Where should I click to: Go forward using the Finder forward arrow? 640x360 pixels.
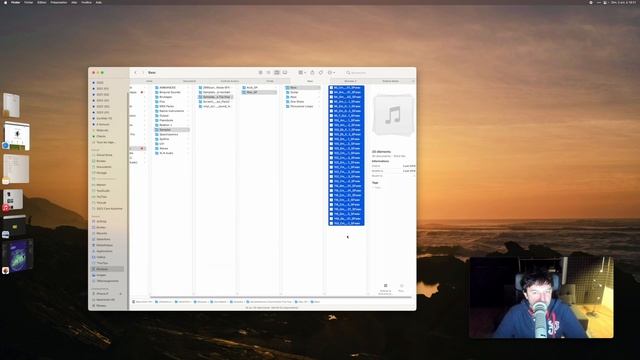[143, 73]
